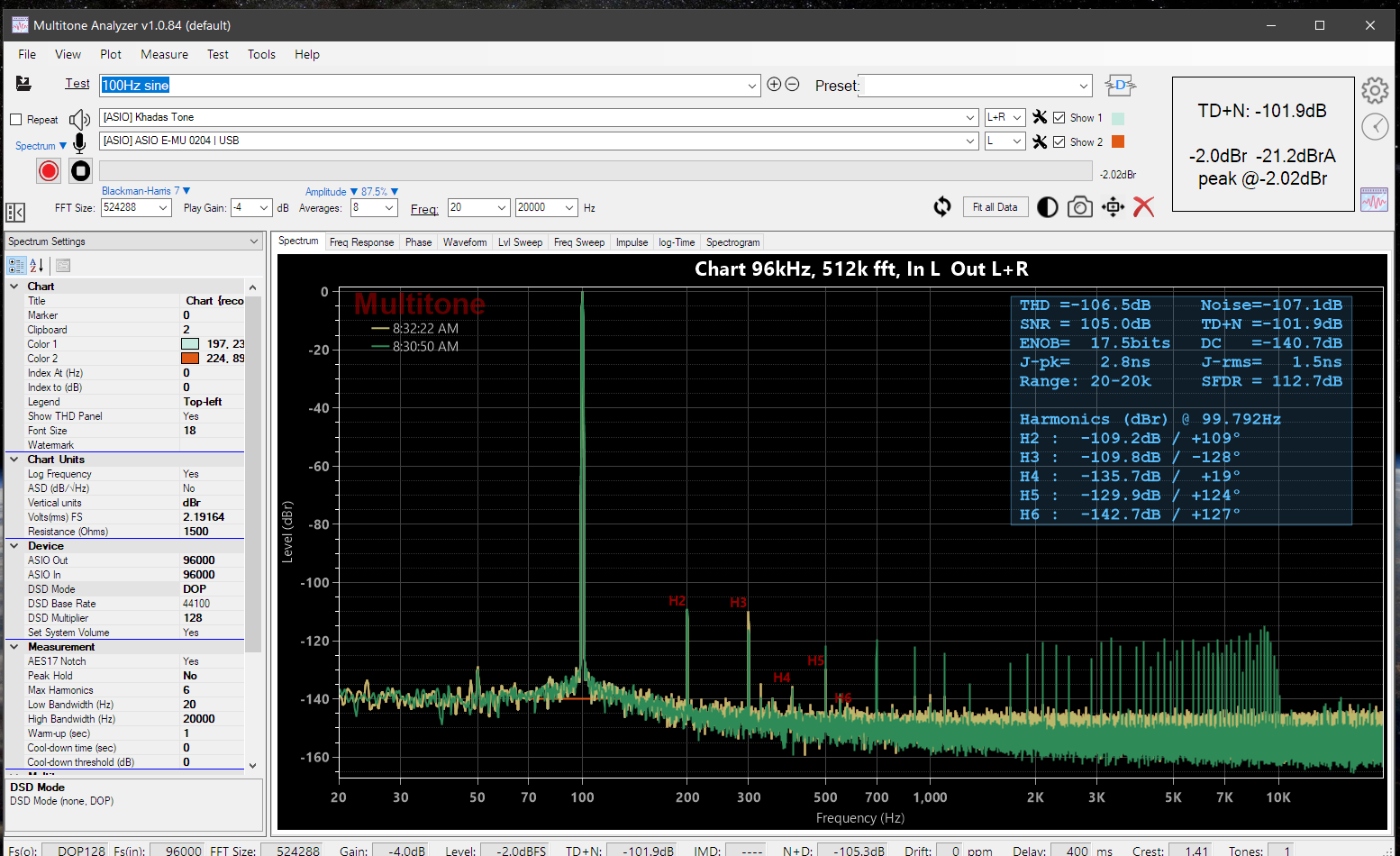
Task: Open the settings gear icon
Action: (1375, 90)
